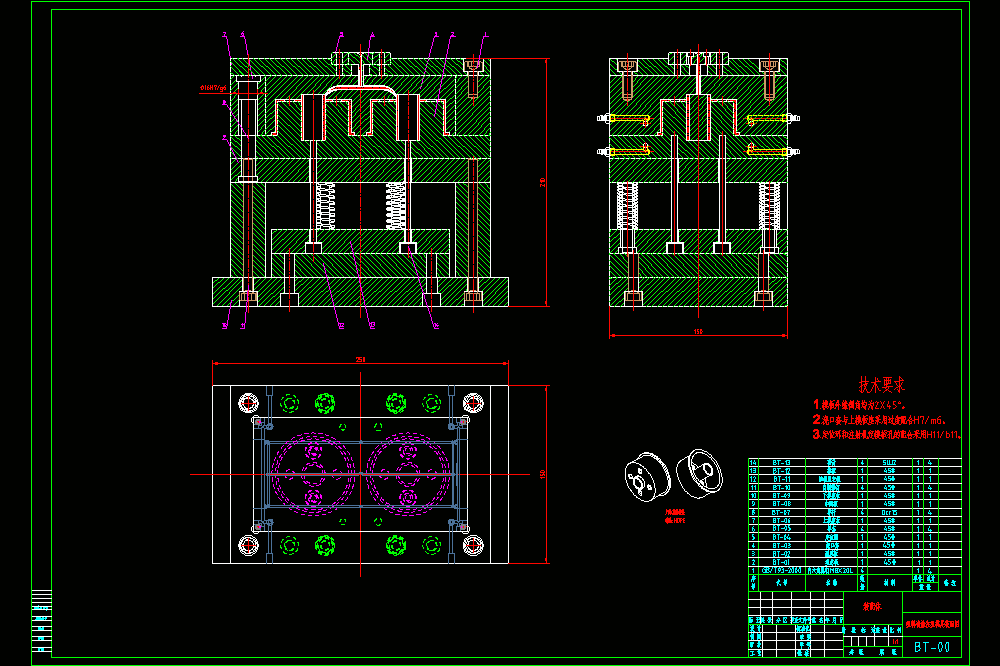Click the BT-05 cell in parts list
The image size is (1000, 666).
click(x=782, y=529)
